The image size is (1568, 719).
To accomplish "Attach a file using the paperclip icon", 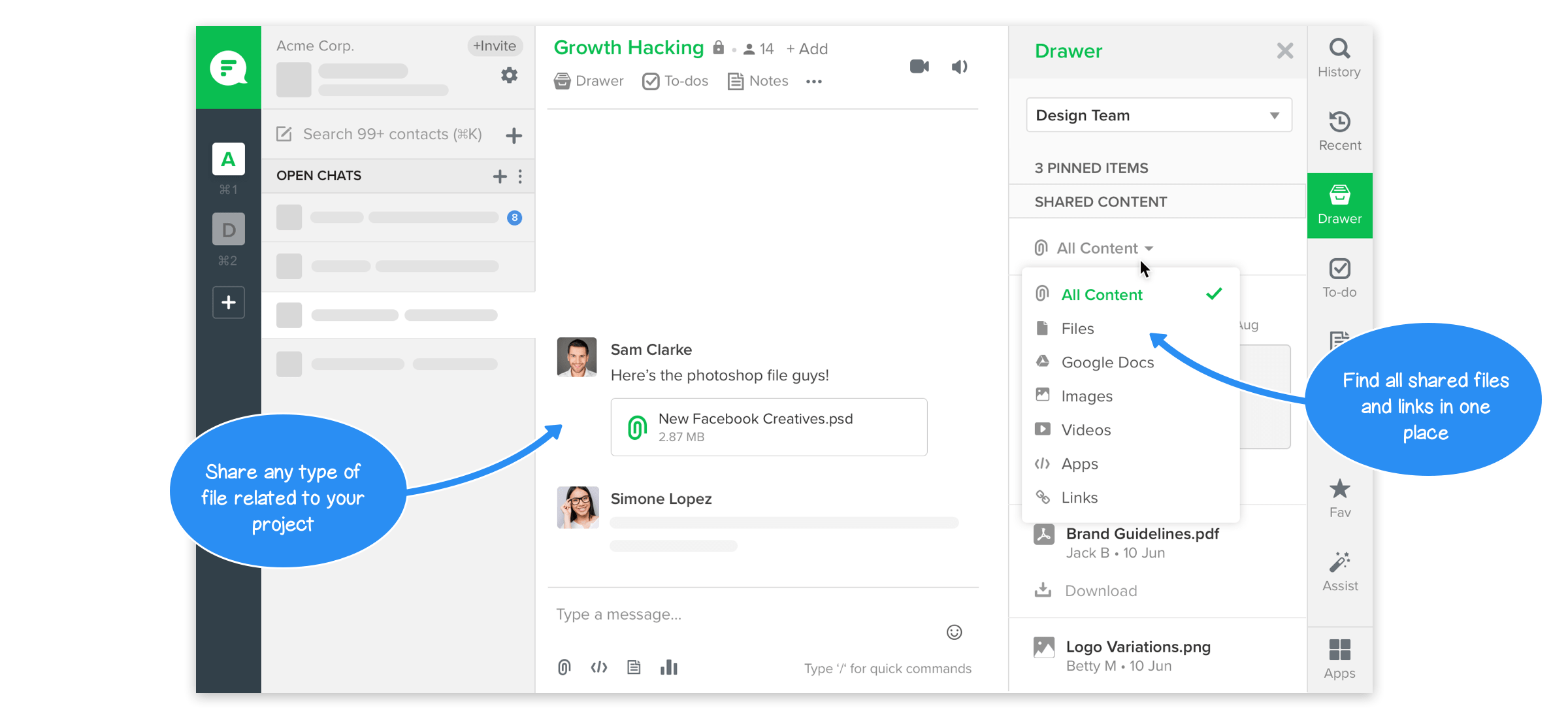I will pos(564,667).
